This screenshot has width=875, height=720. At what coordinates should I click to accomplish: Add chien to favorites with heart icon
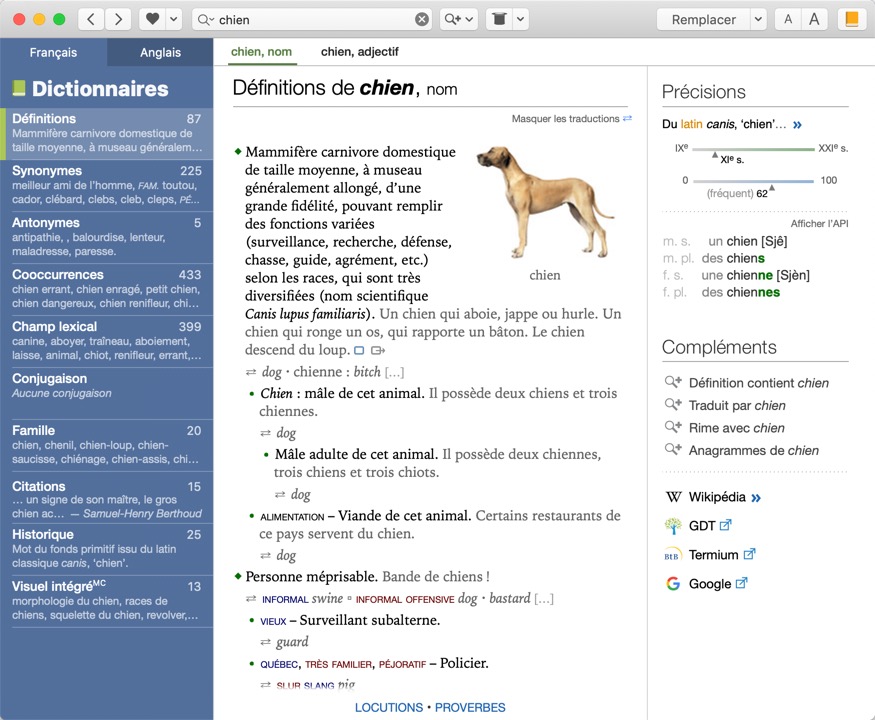tap(152, 20)
